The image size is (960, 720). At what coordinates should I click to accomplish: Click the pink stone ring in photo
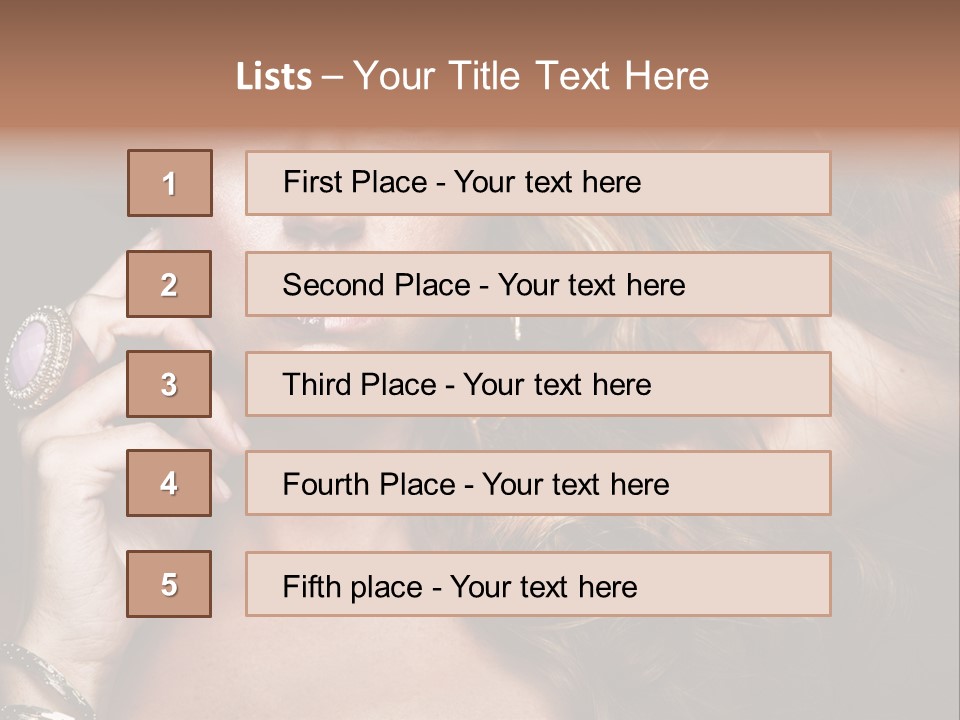click(38, 355)
